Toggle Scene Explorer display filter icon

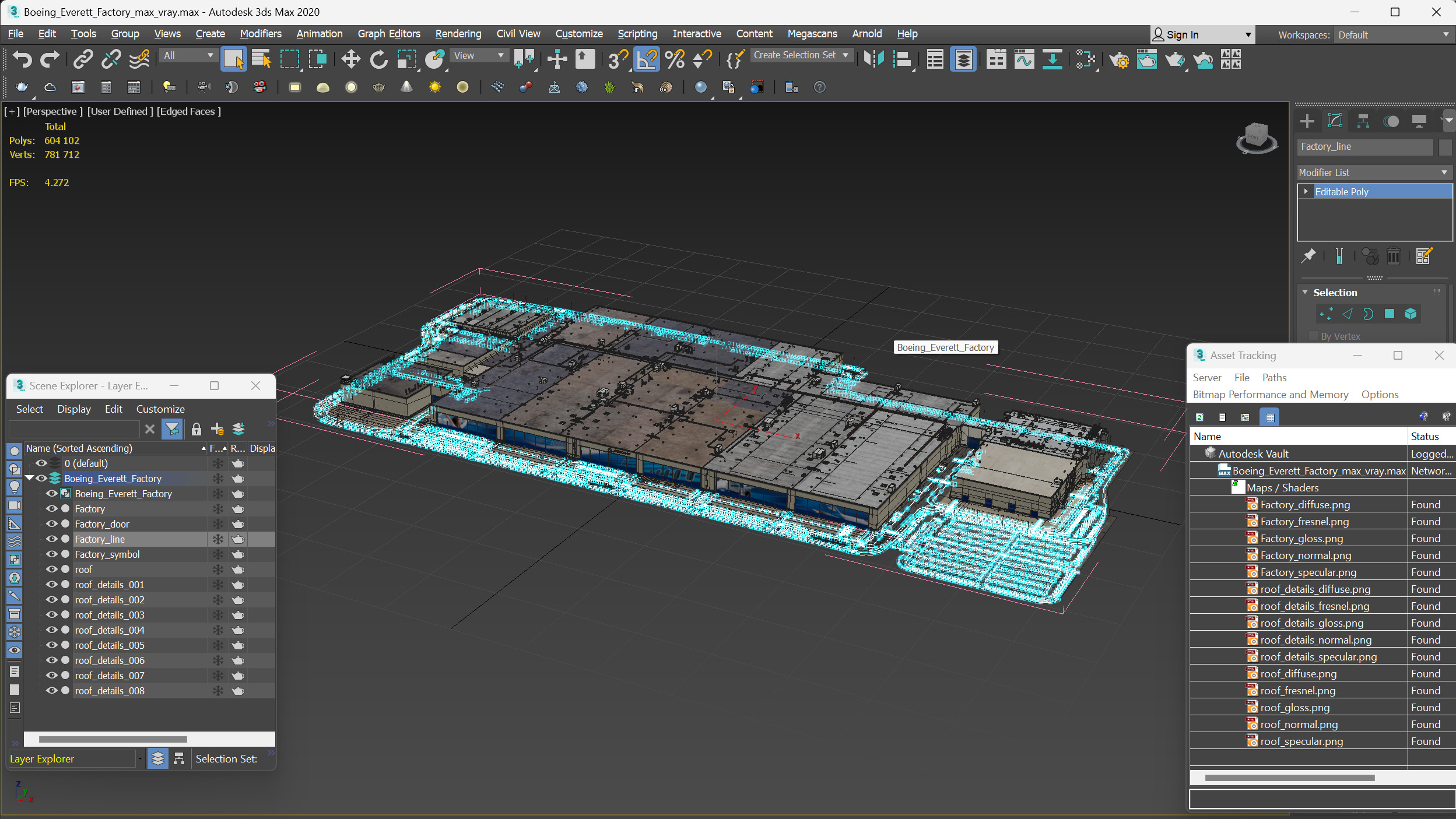click(173, 430)
